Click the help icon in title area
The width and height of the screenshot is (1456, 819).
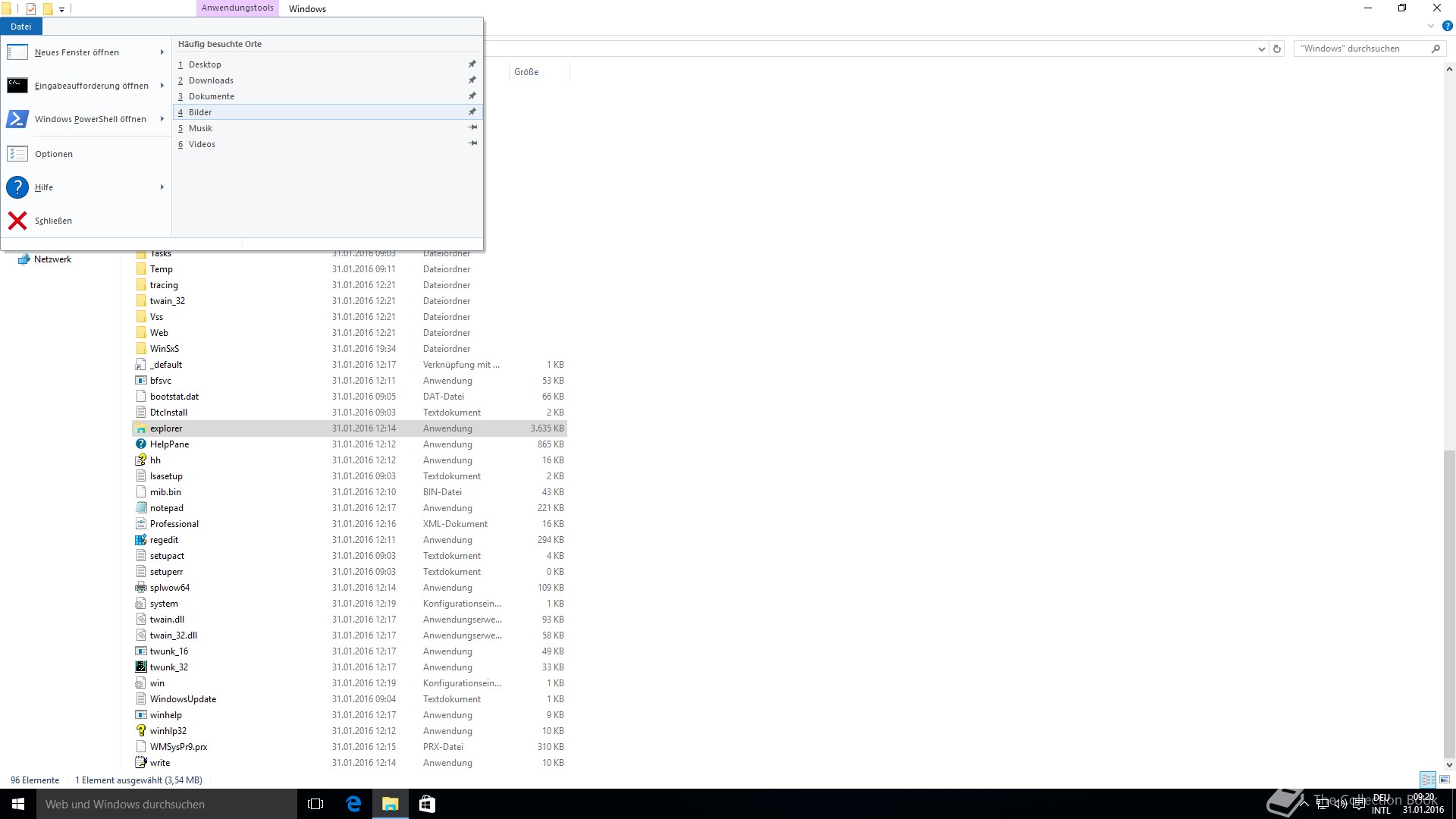[1447, 26]
